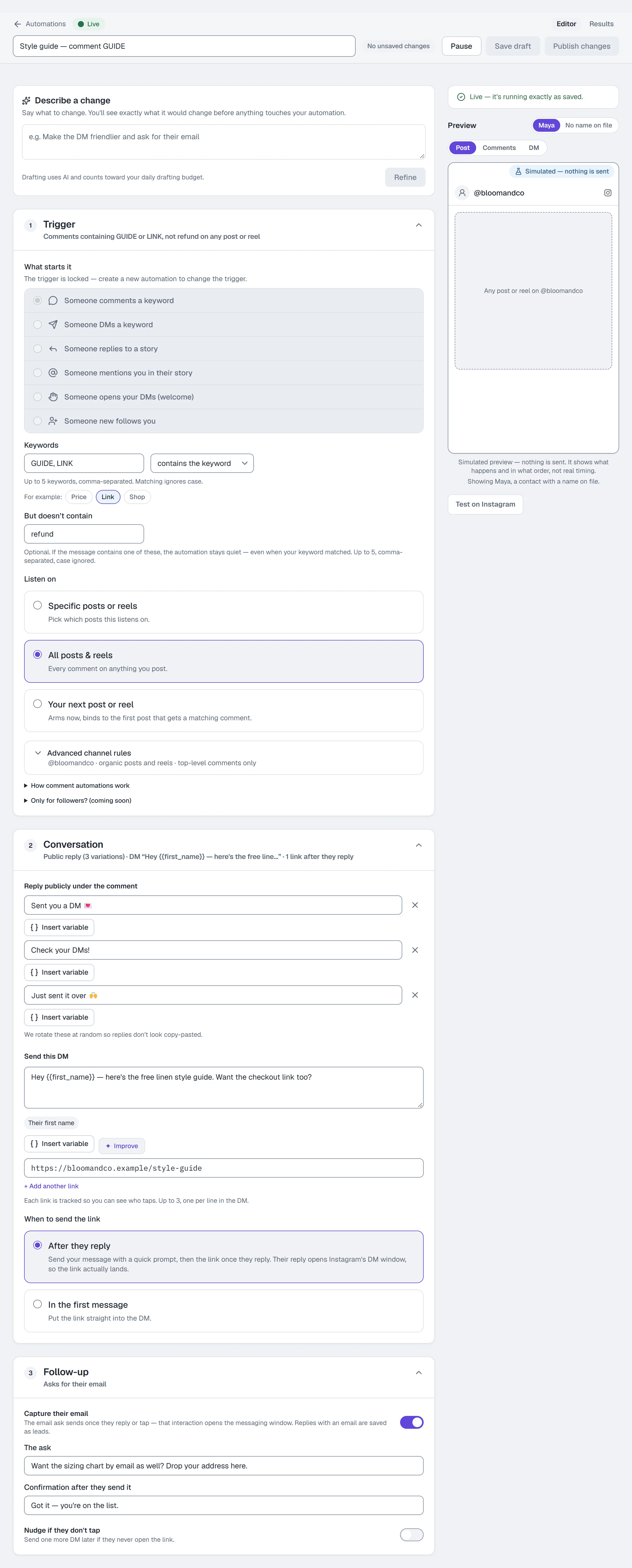This screenshot has width=632, height=1568.
Task: Collapse the Follow-up section chevron
Action: pos(418,1373)
